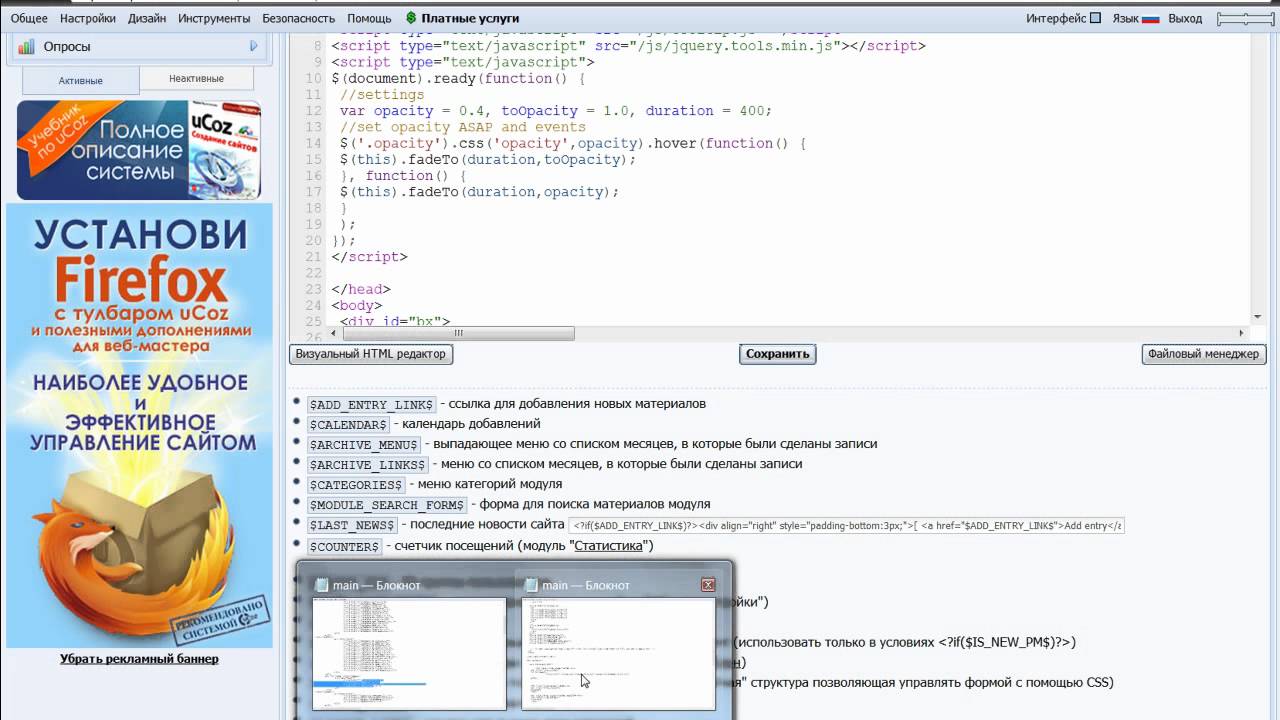Click the Статистика module link
1280x720 pixels.
click(610, 545)
